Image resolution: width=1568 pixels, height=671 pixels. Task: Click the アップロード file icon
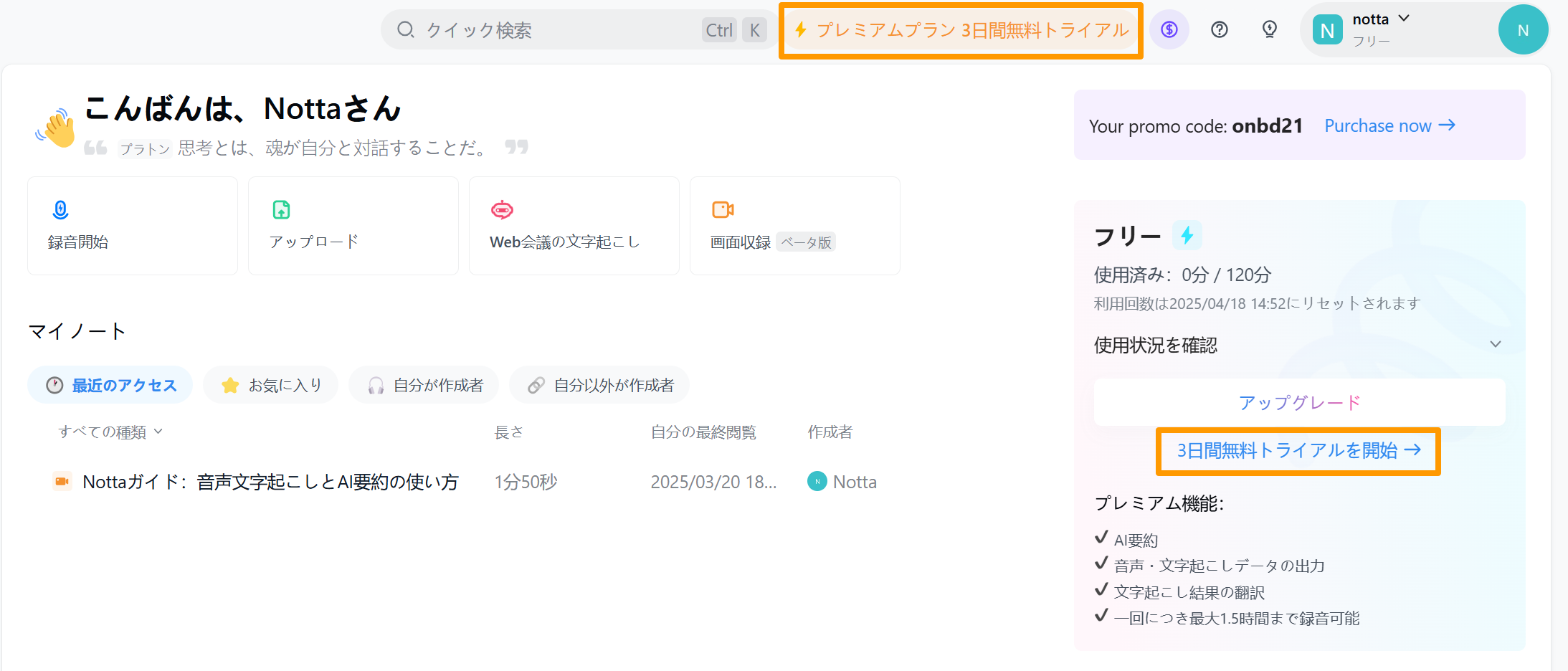click(x=281, y=209)
